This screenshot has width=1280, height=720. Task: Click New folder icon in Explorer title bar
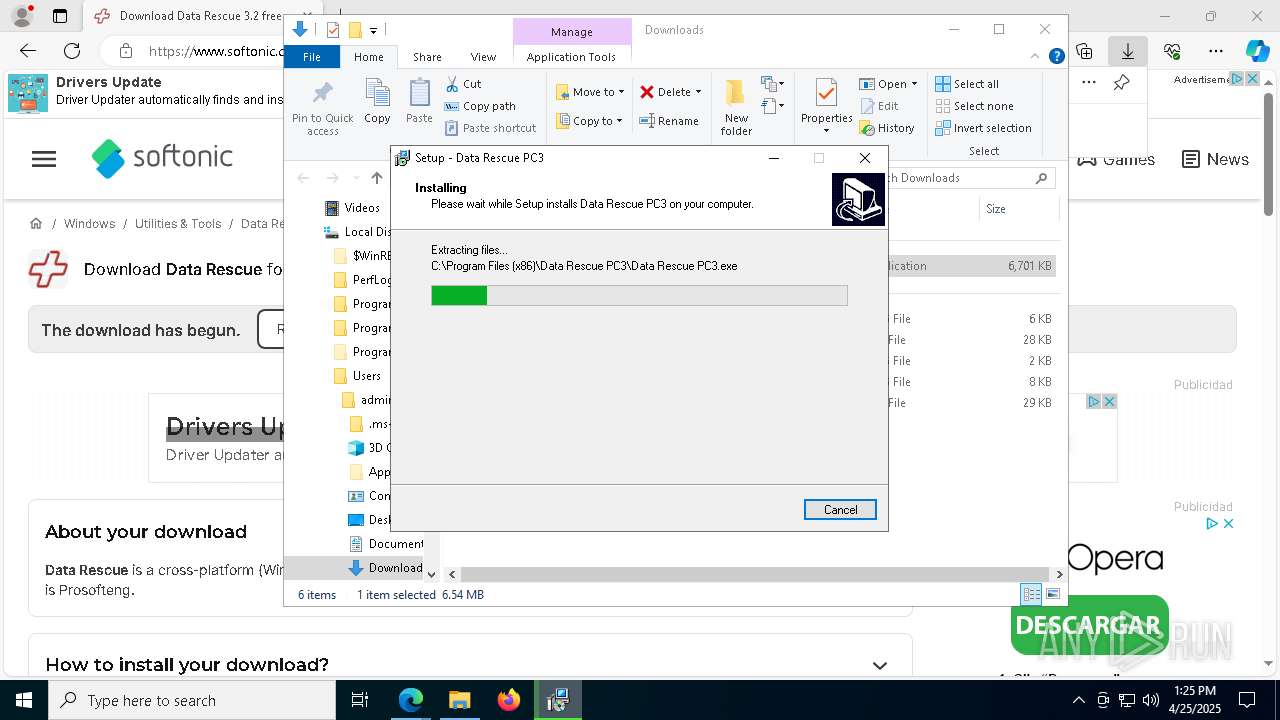click(355, 30)
